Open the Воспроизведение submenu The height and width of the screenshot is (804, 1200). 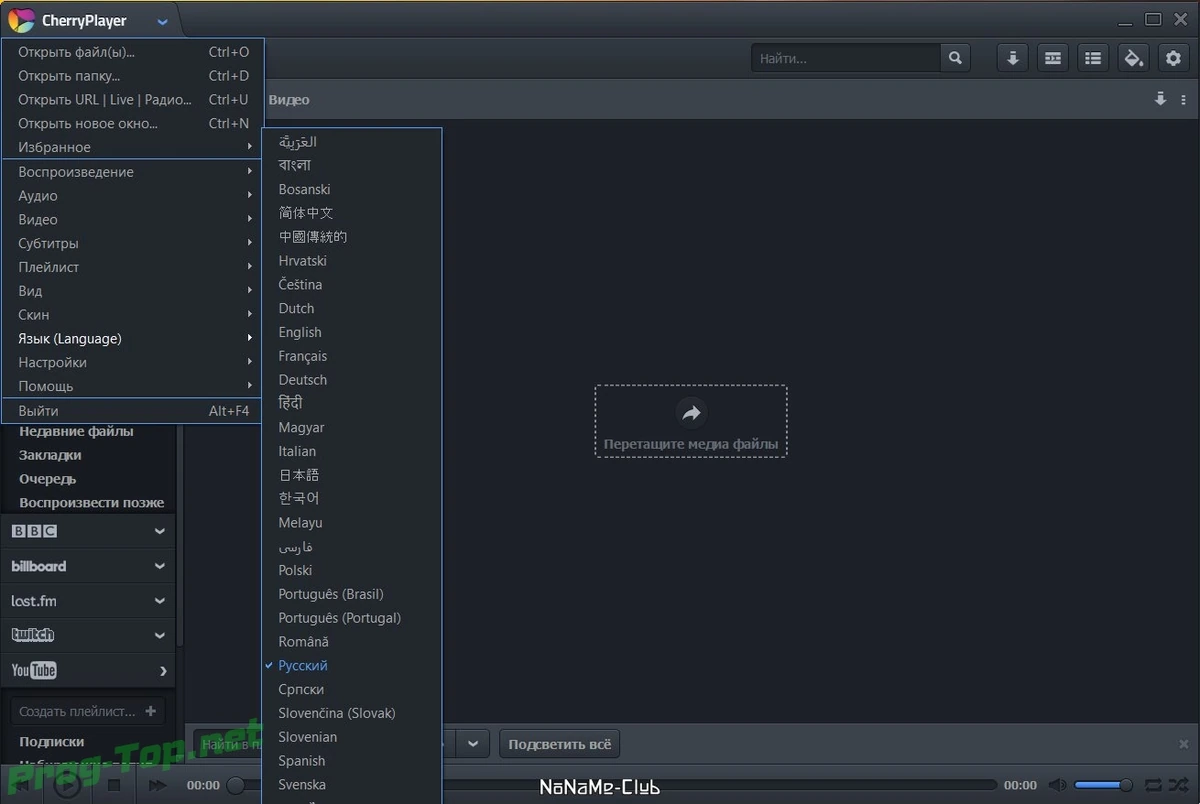coord(132,172)
